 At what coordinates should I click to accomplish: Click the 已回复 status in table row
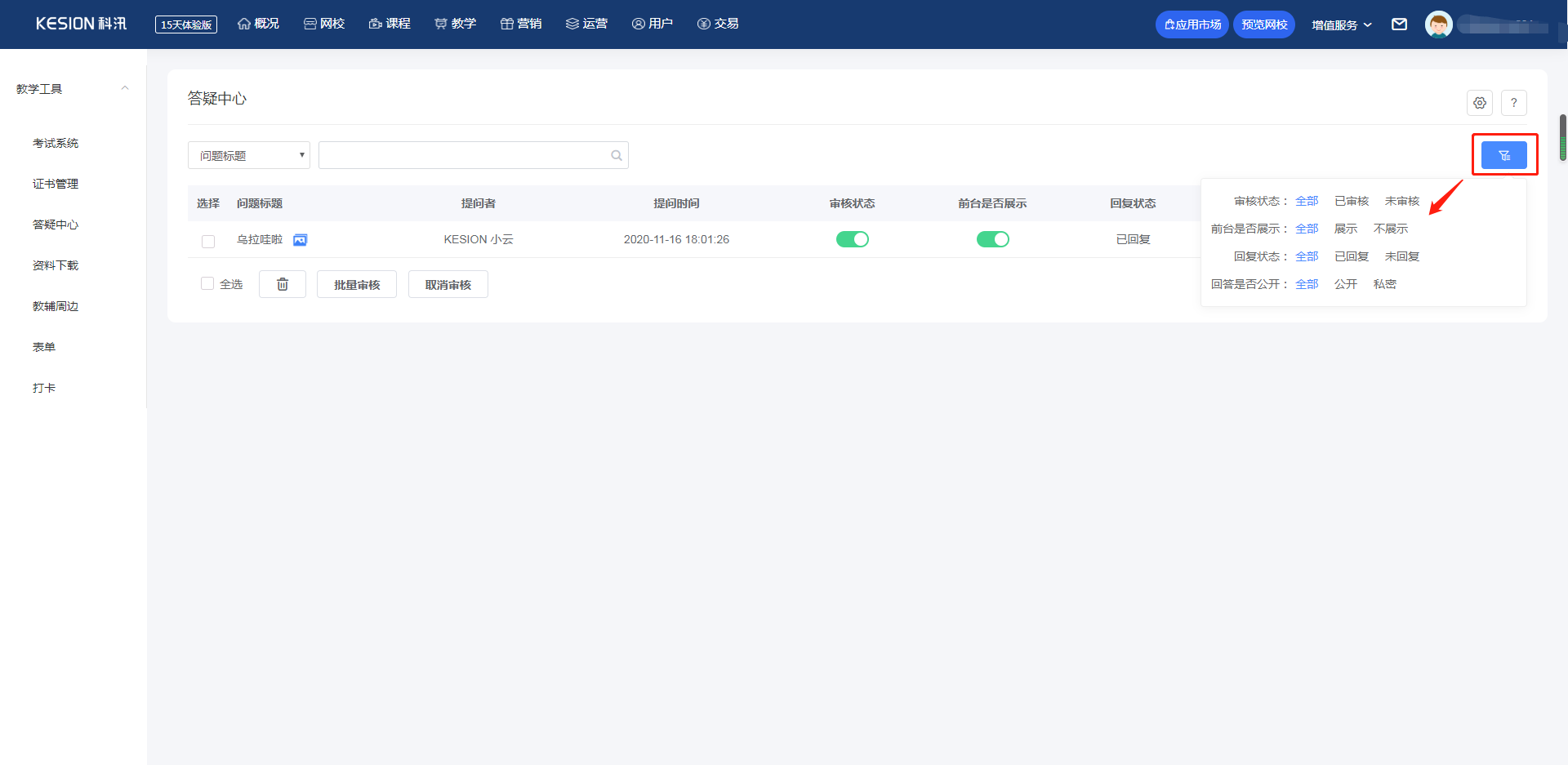[1133, 239]
